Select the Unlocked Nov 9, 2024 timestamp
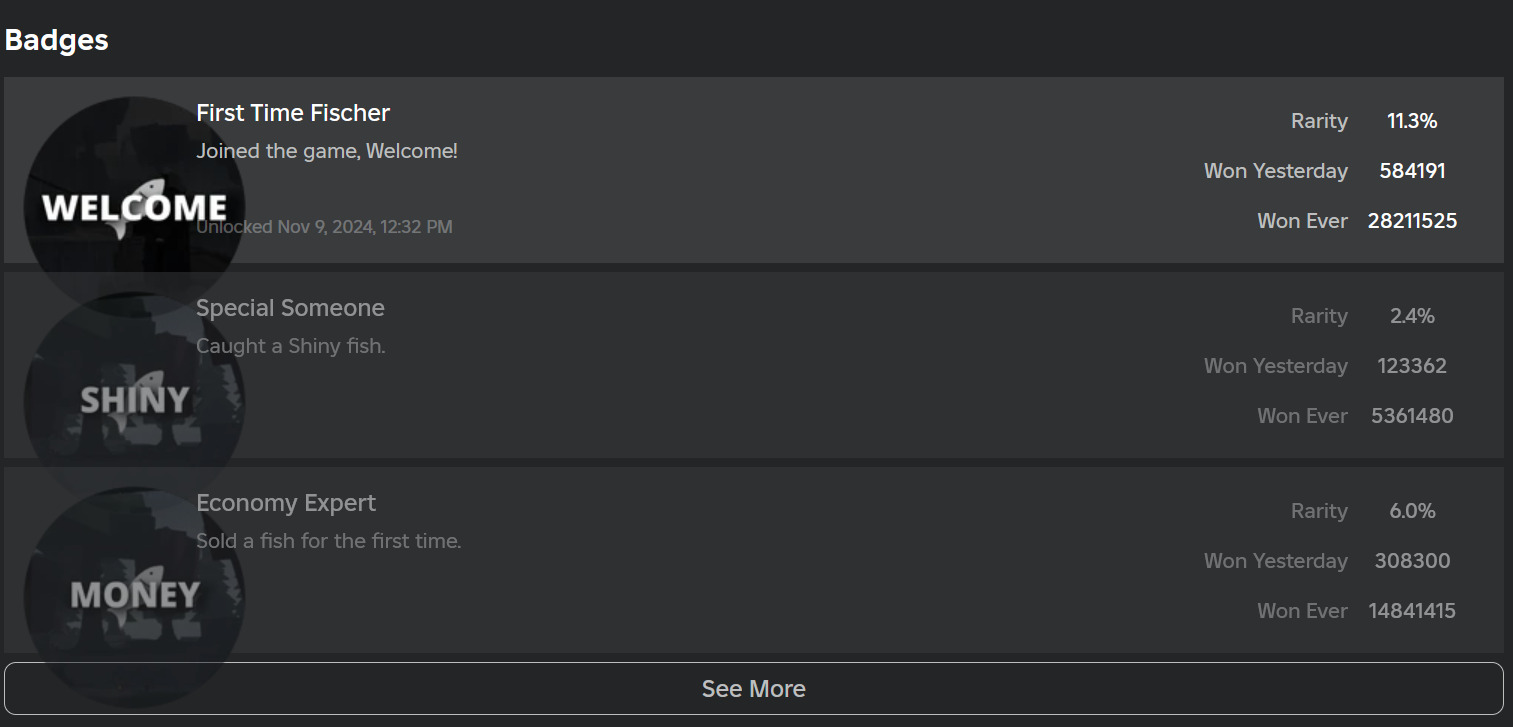 [x=324, y=227]
